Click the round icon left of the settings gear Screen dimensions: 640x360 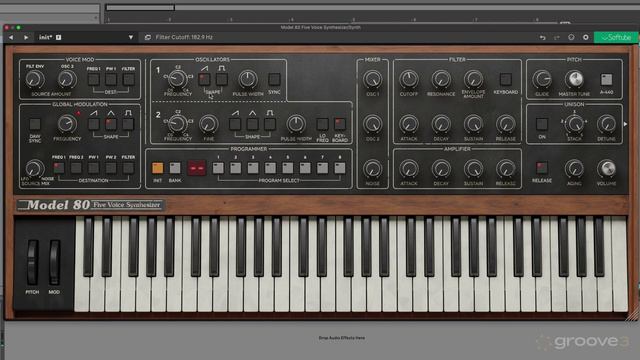[x=571, y=37]
